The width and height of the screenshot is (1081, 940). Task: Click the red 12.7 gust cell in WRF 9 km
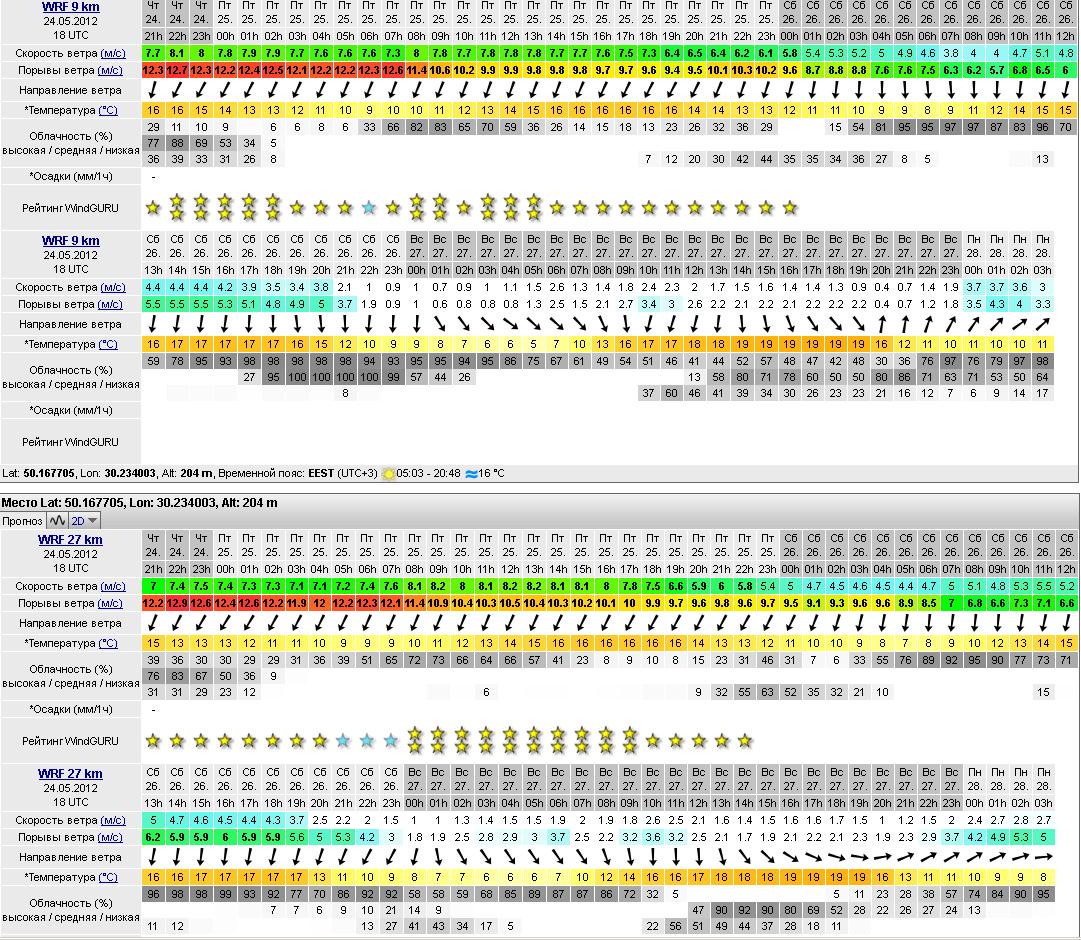point(177,70)
